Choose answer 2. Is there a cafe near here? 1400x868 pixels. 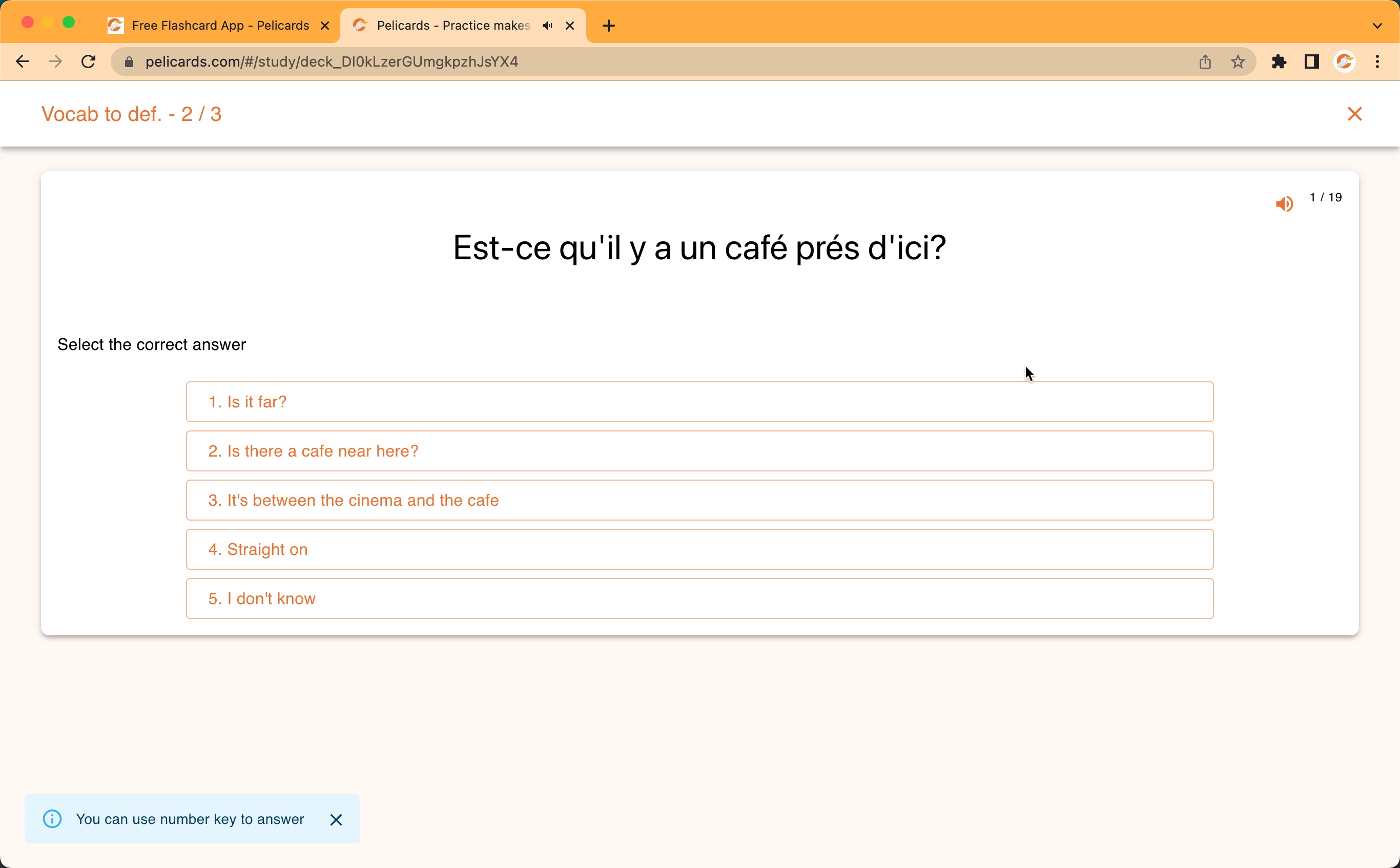(699, 450)
